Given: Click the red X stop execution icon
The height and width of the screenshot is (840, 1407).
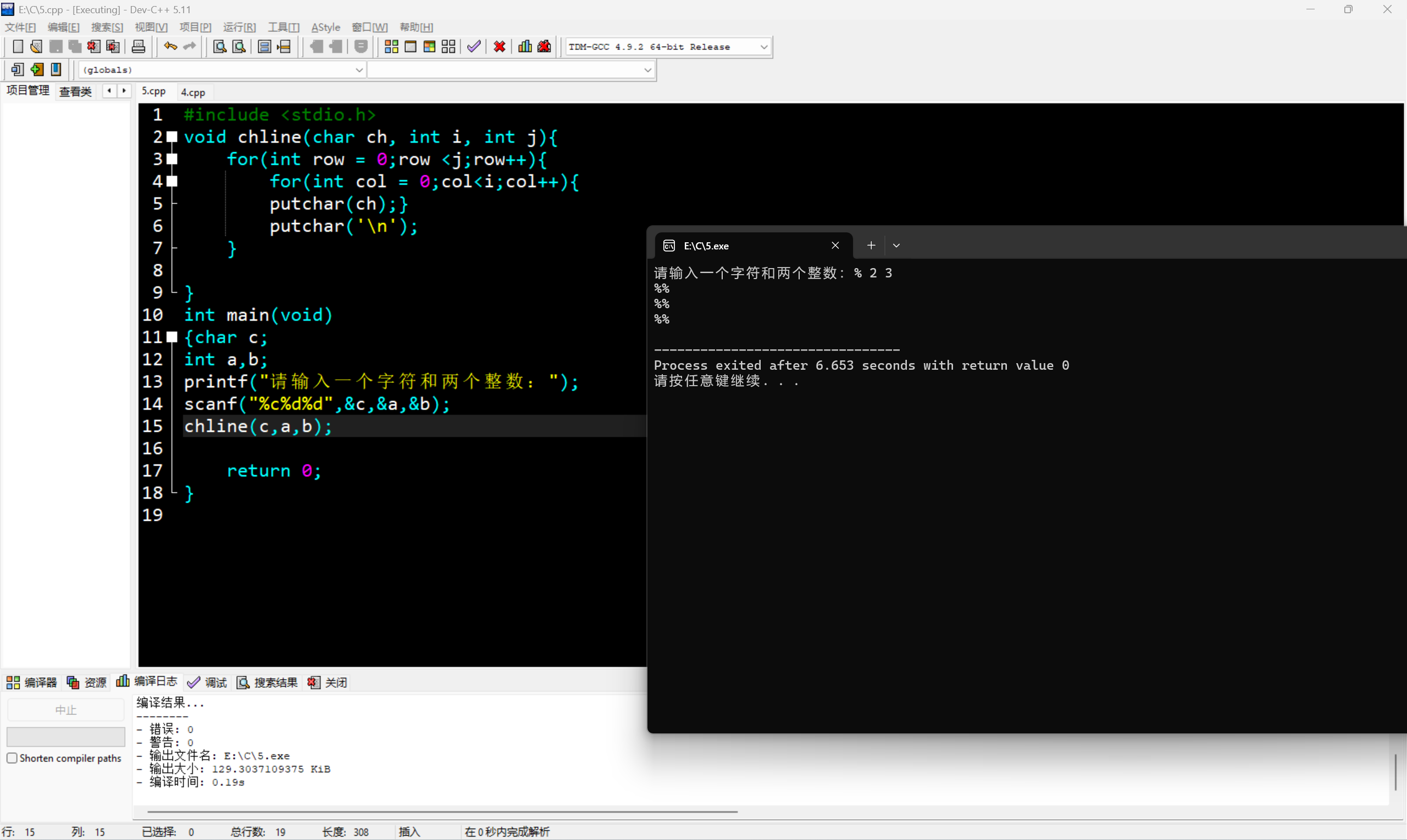Looking at the screenshot, I should (x=499, y=46).
